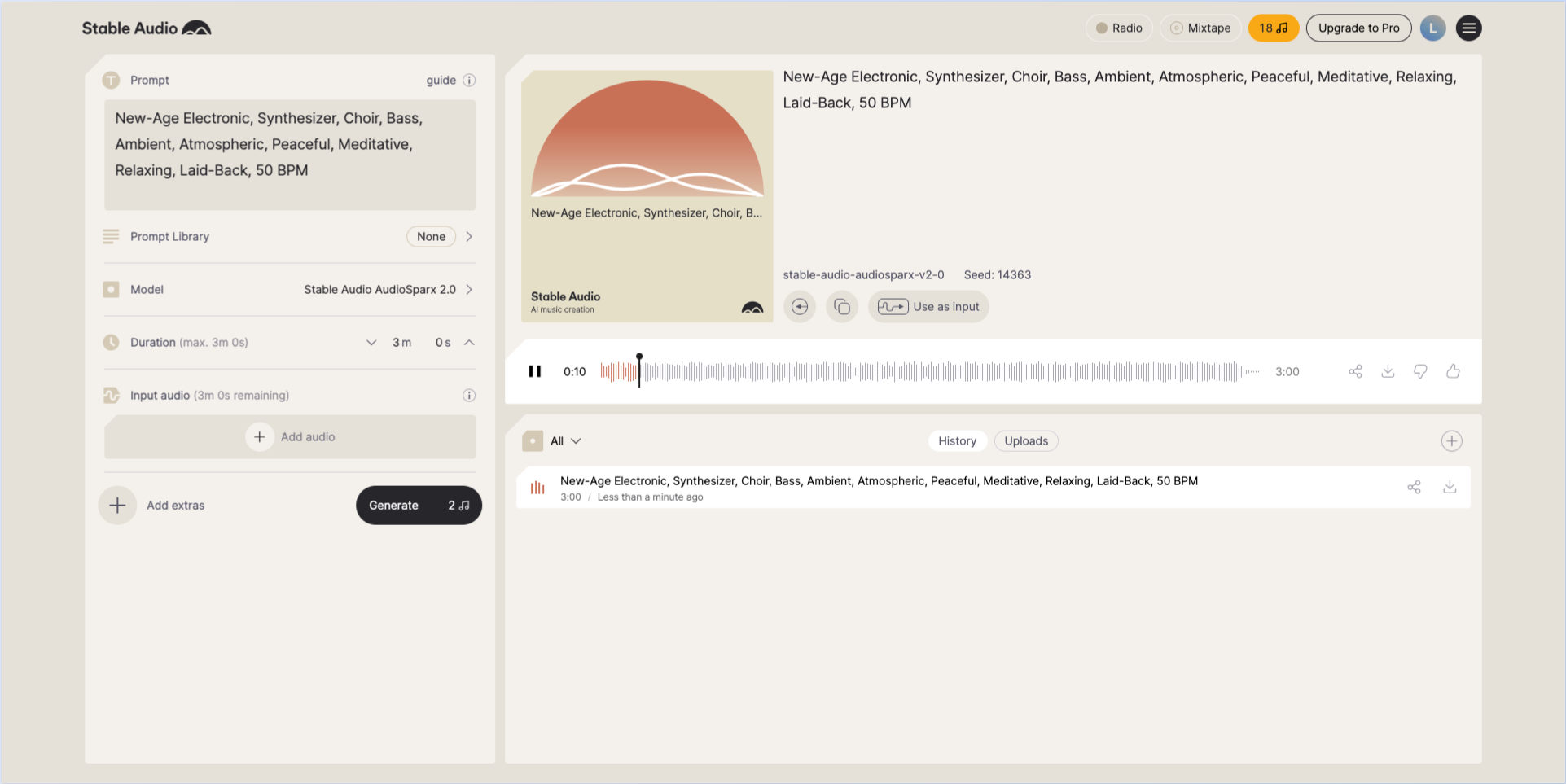Image resolution: width=1566 pixels, height=784 pixels.
Task: Select the None prompt library pill
Action: [431, 236]
